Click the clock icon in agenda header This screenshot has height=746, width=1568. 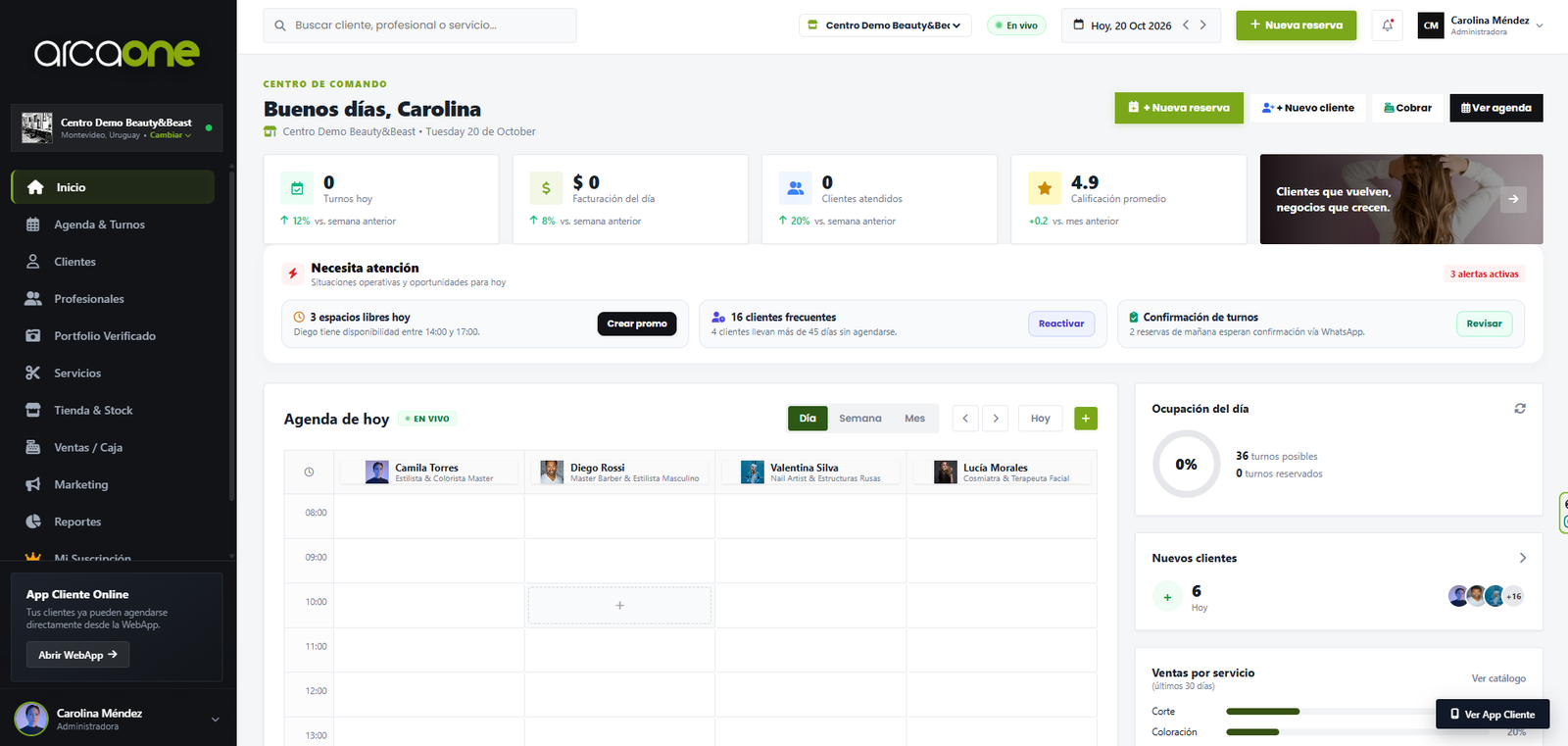pyautogui.click(x=309, y=472)
